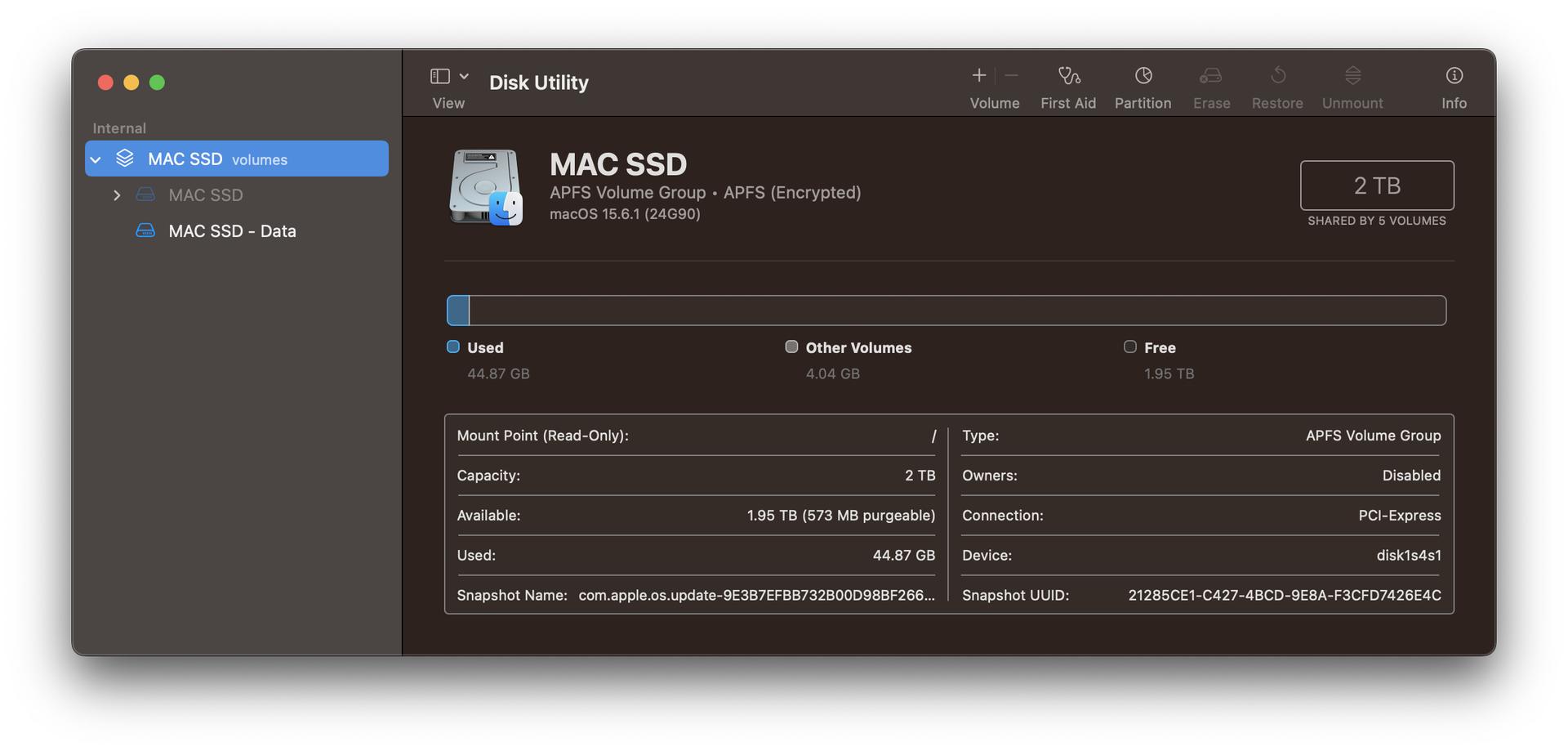Click the Info toolbar icon
Screen dimensions: 1568x751
pyautogui.click(x=1454, y=76)
